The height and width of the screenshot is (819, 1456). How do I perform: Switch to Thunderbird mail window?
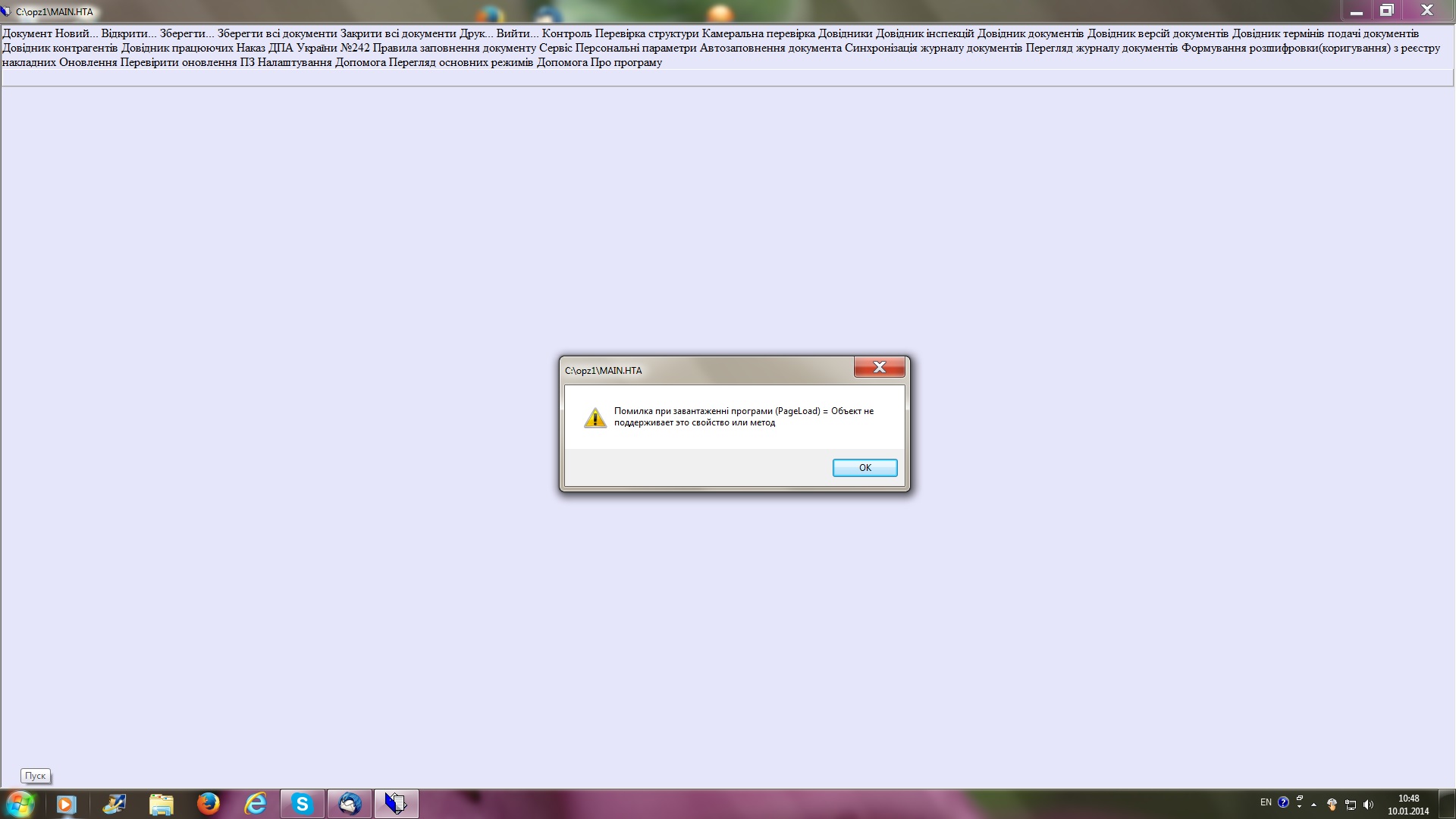350,804
